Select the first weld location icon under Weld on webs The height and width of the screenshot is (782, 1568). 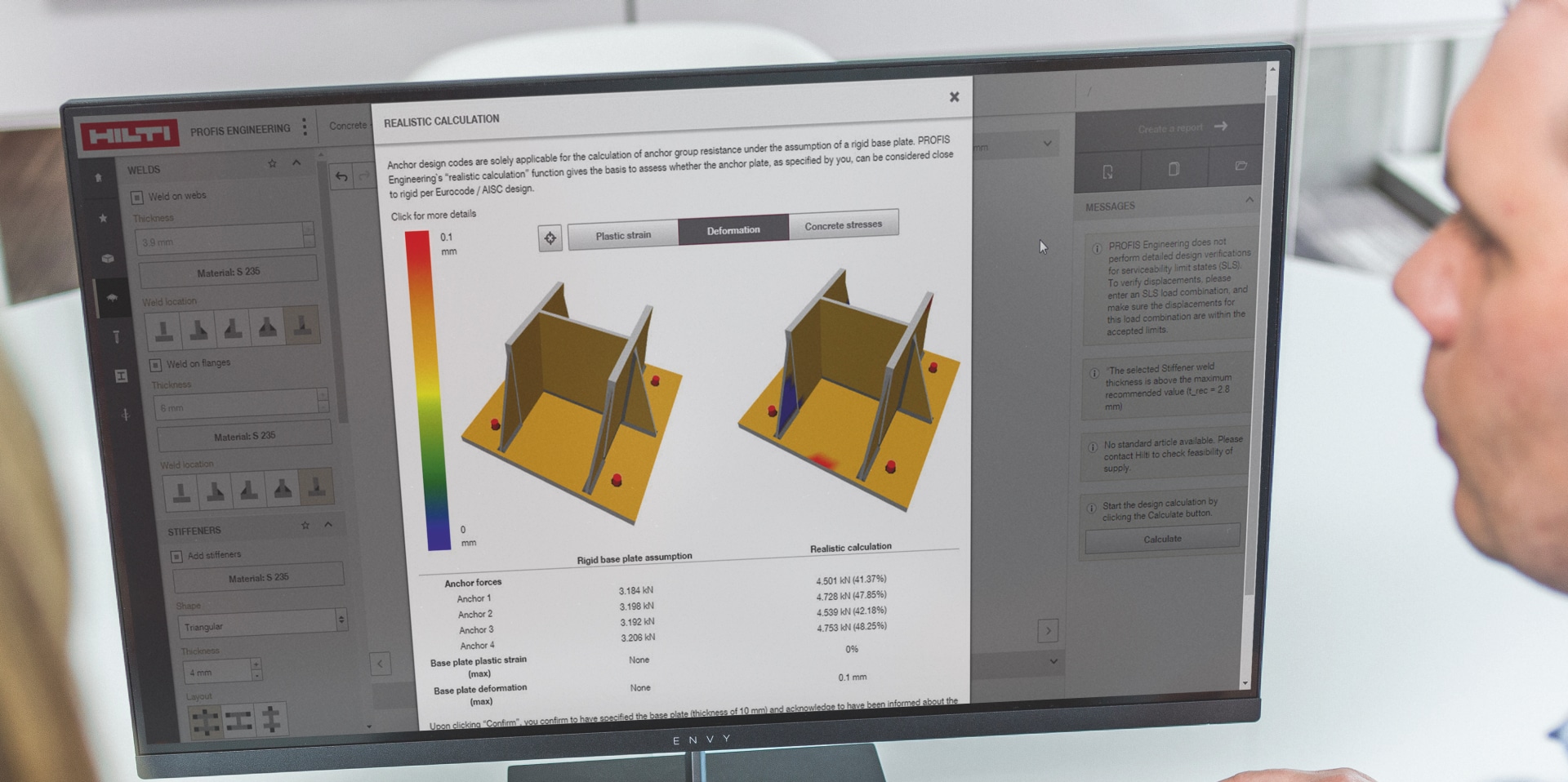pyautogui.click(x=164, y=328)
